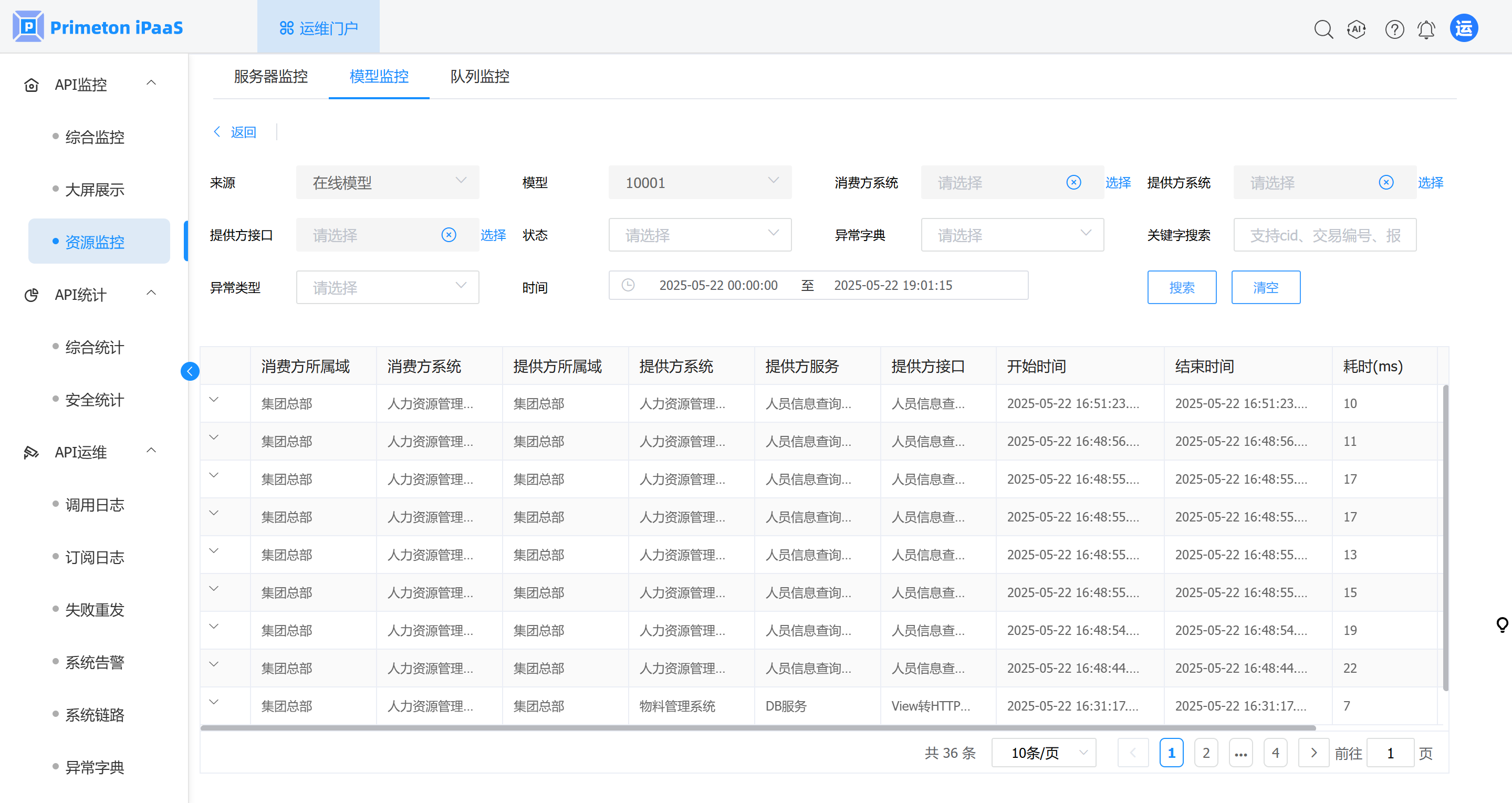This screenshot has width=1512, height=803.
Task: Open the 10条/页 page size dropdown
Action: [1043, 753]
